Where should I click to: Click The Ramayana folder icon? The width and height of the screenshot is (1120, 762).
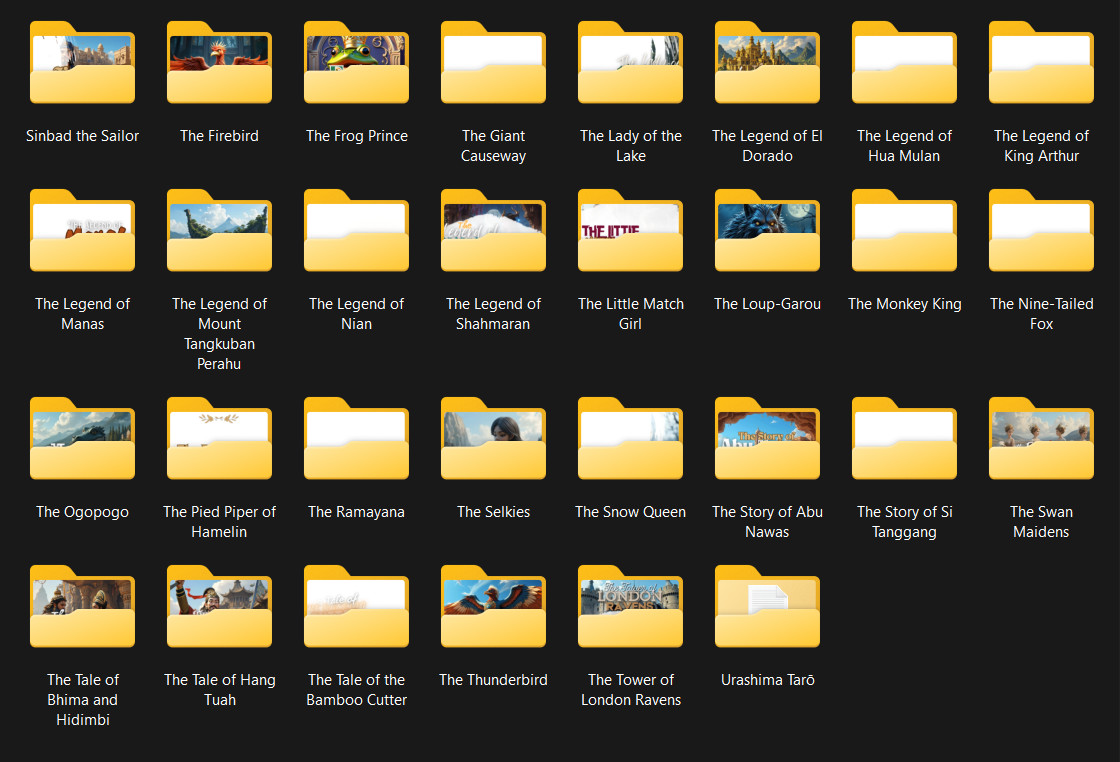[x=356, y=438]
